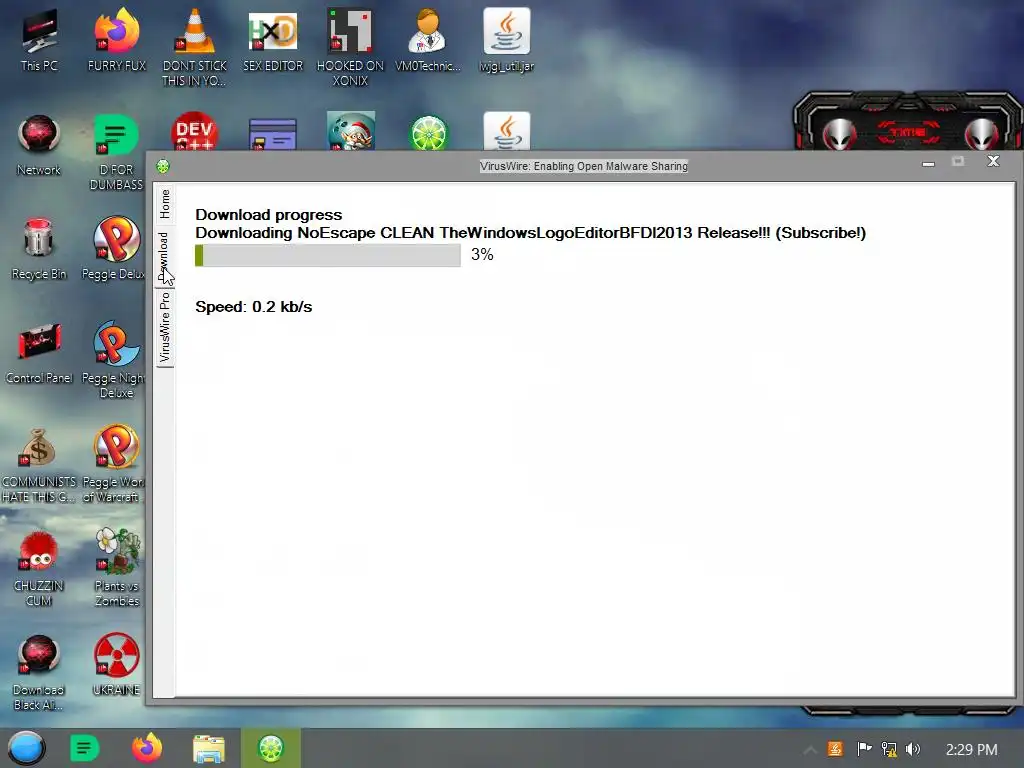Open the CHUZZIN CUM red fuzzy icon

(39, 568)
